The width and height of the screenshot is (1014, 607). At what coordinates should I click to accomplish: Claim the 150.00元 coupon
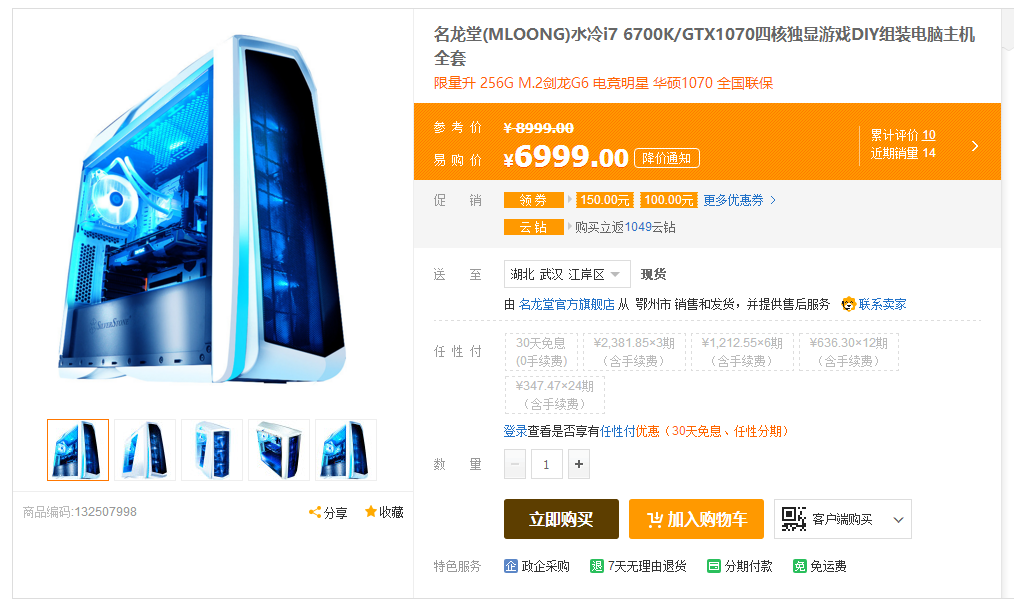[x=605, y=200]
